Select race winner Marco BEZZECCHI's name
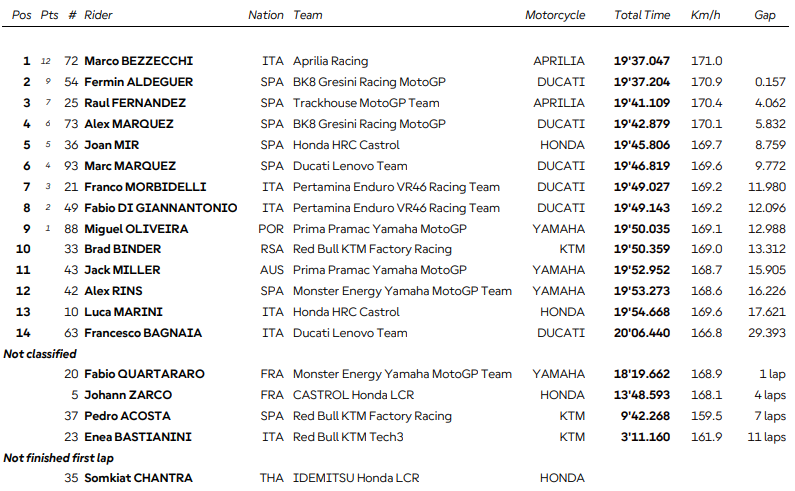Image resolution: width=795 pixels, height=491 pixels. tap(140, 61)
